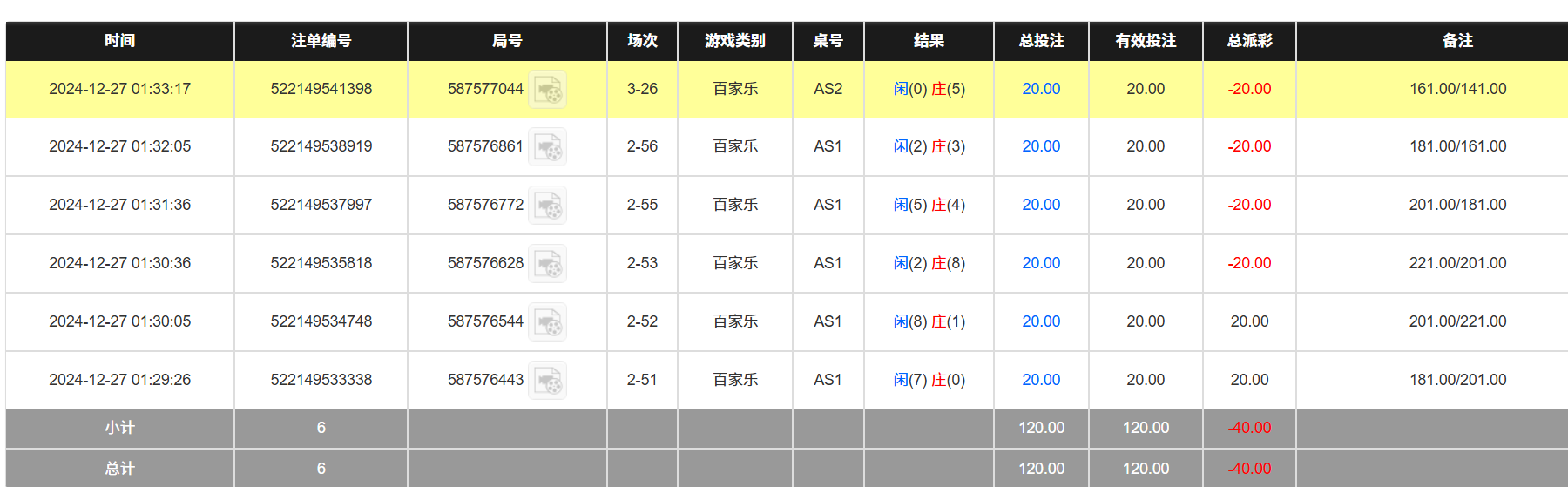Select bet order number 522149538919

[321, 146]
